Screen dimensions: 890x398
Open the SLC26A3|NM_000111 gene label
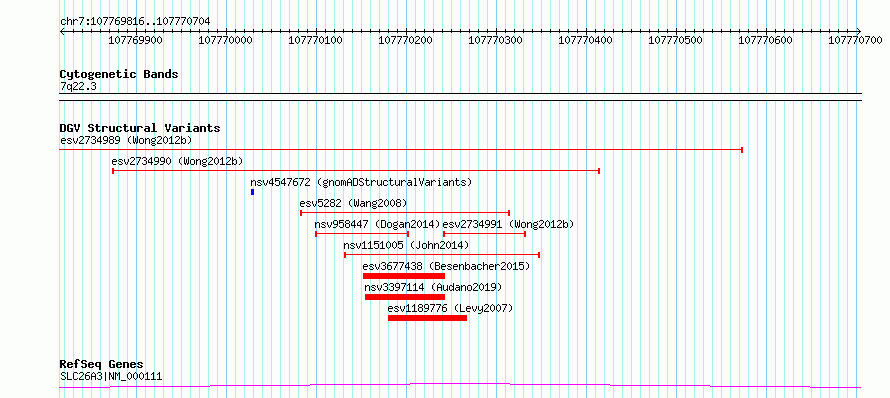point(111,376)
